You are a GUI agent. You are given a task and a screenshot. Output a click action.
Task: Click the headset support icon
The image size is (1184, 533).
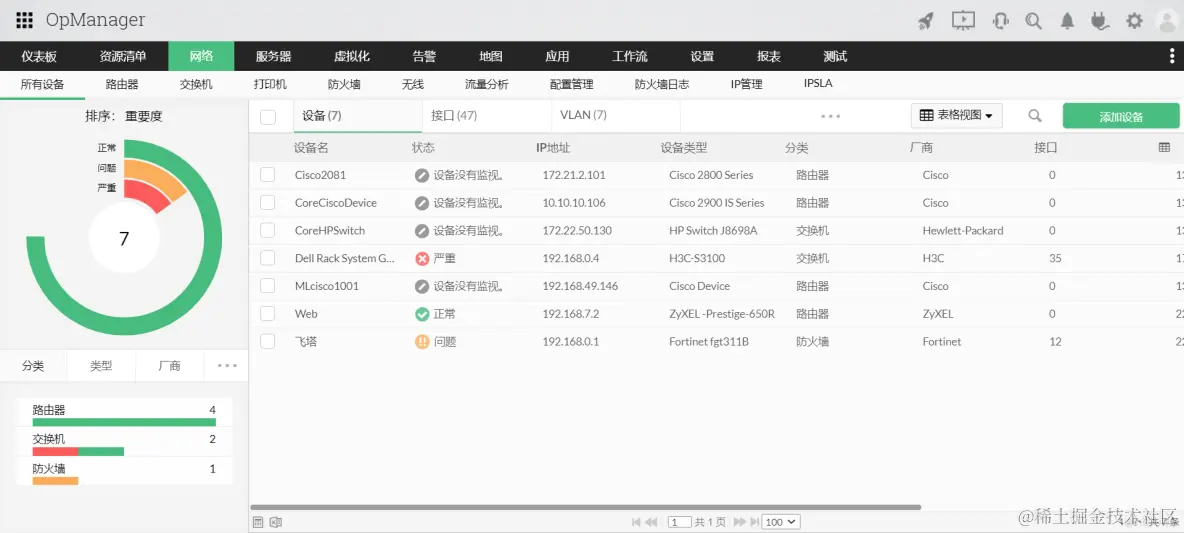coord(1001,21)
